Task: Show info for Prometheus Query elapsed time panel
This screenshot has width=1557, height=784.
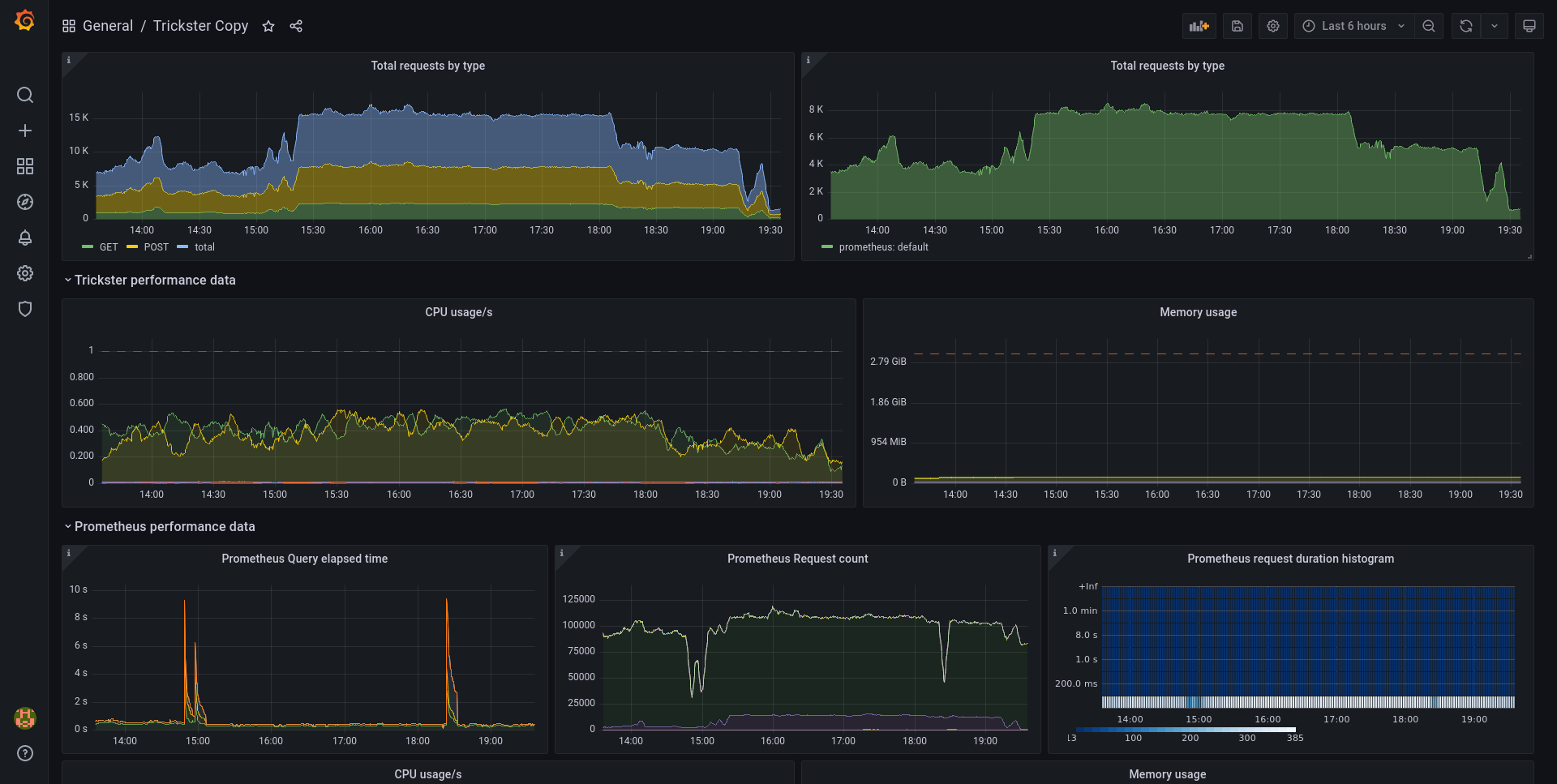Action: point(69,553)
